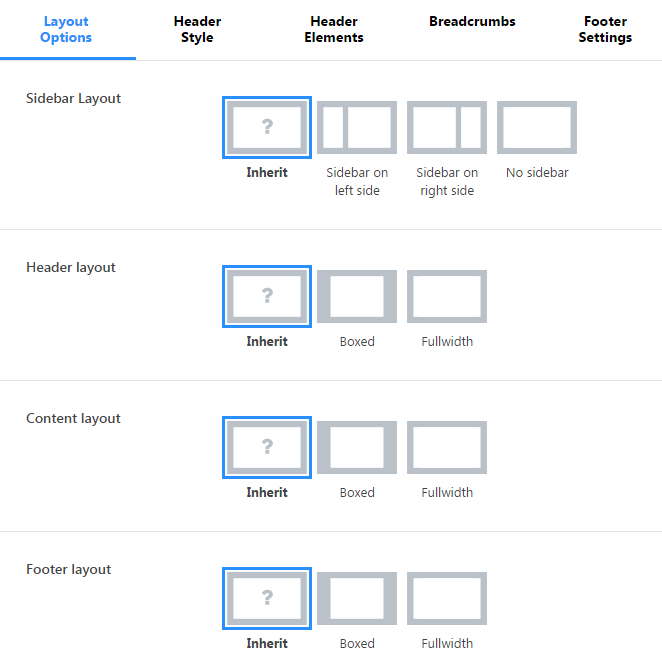The image size is (662, 672).
Task: Open the Layout Options tab
Action: coord(66,29)
